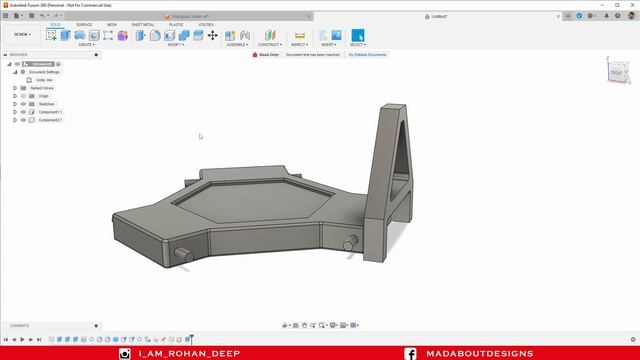Jump to the timeline beginning
This screenshot has height=360, width=640.
6,339
